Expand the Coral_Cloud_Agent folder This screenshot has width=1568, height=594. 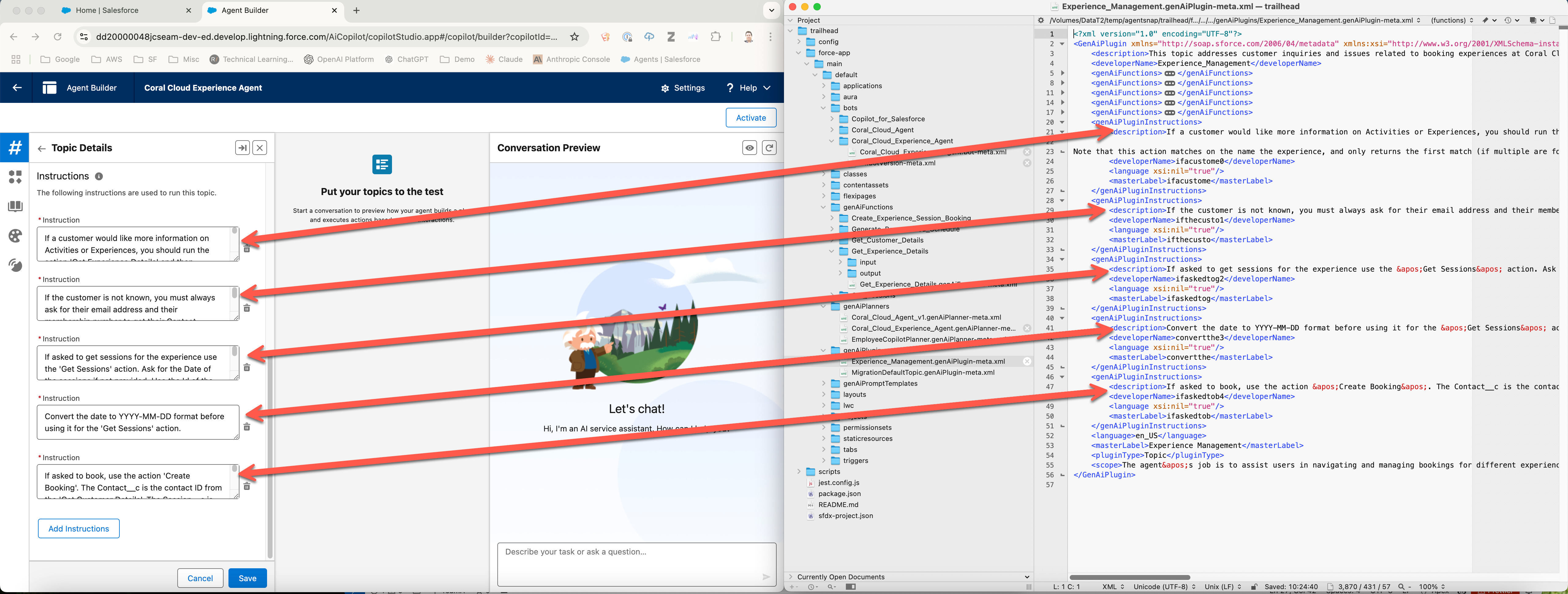(x=832, y=130)
